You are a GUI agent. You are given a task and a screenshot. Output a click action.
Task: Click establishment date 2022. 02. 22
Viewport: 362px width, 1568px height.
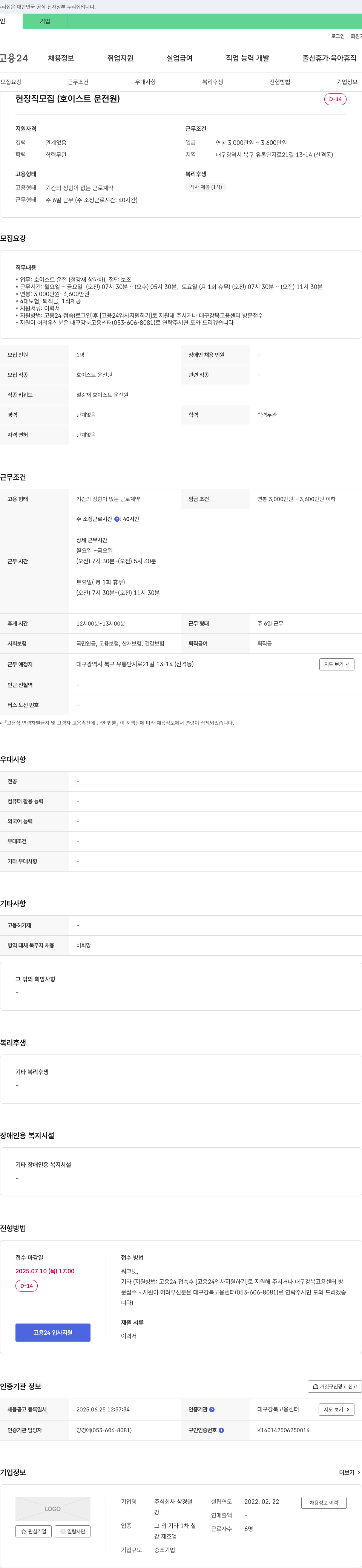[262, 1502]
